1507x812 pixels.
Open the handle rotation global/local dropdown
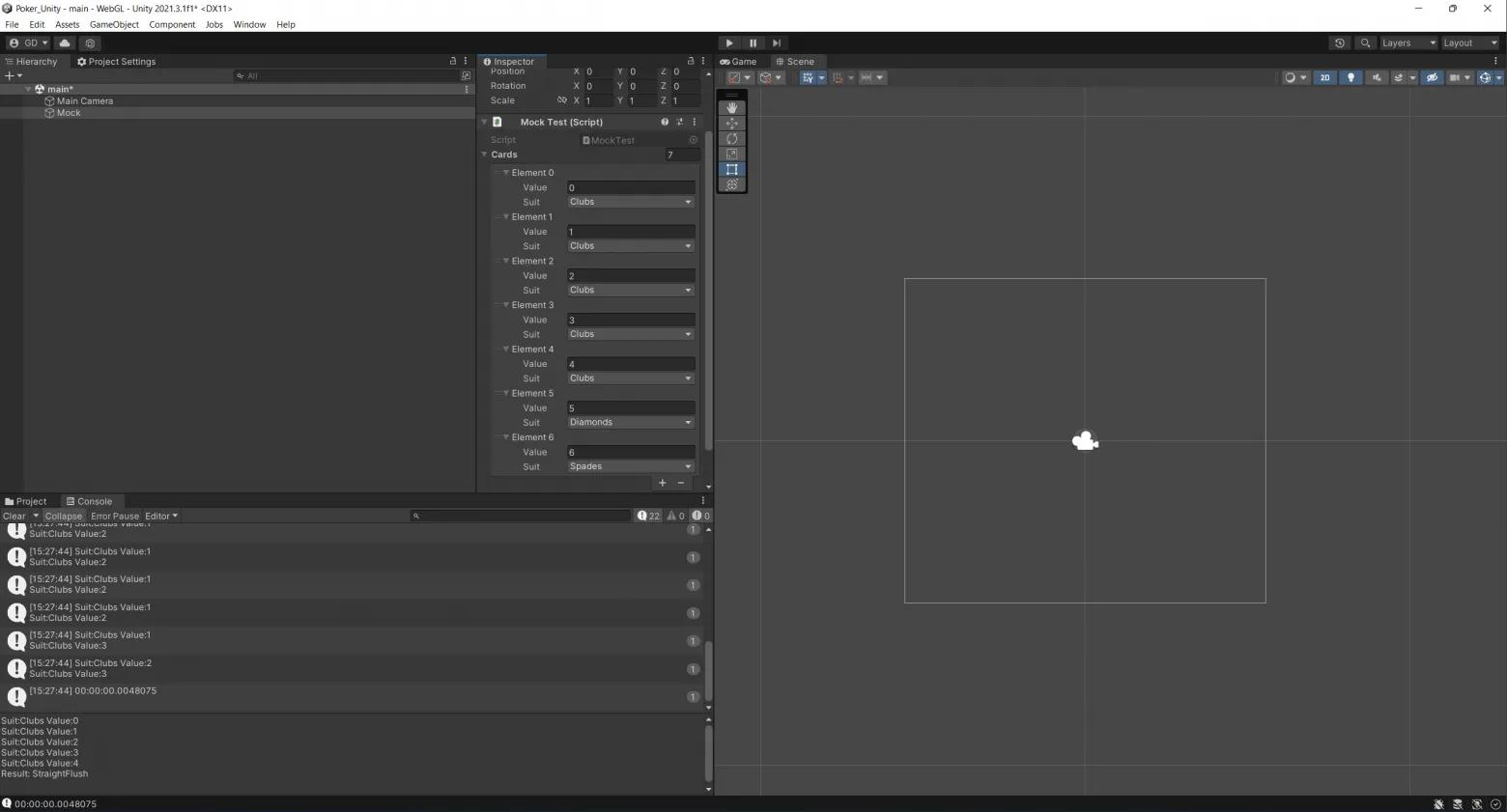pos(771,77)
